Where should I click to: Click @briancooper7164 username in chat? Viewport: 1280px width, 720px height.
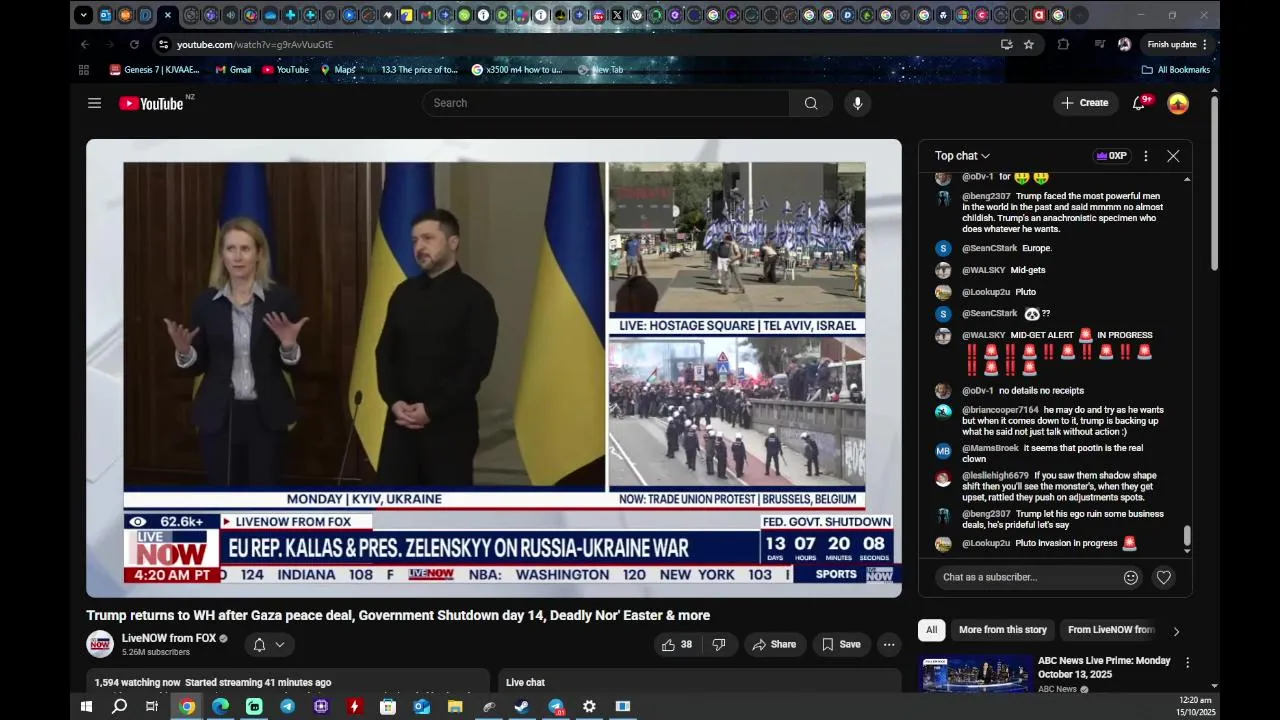1000,410
